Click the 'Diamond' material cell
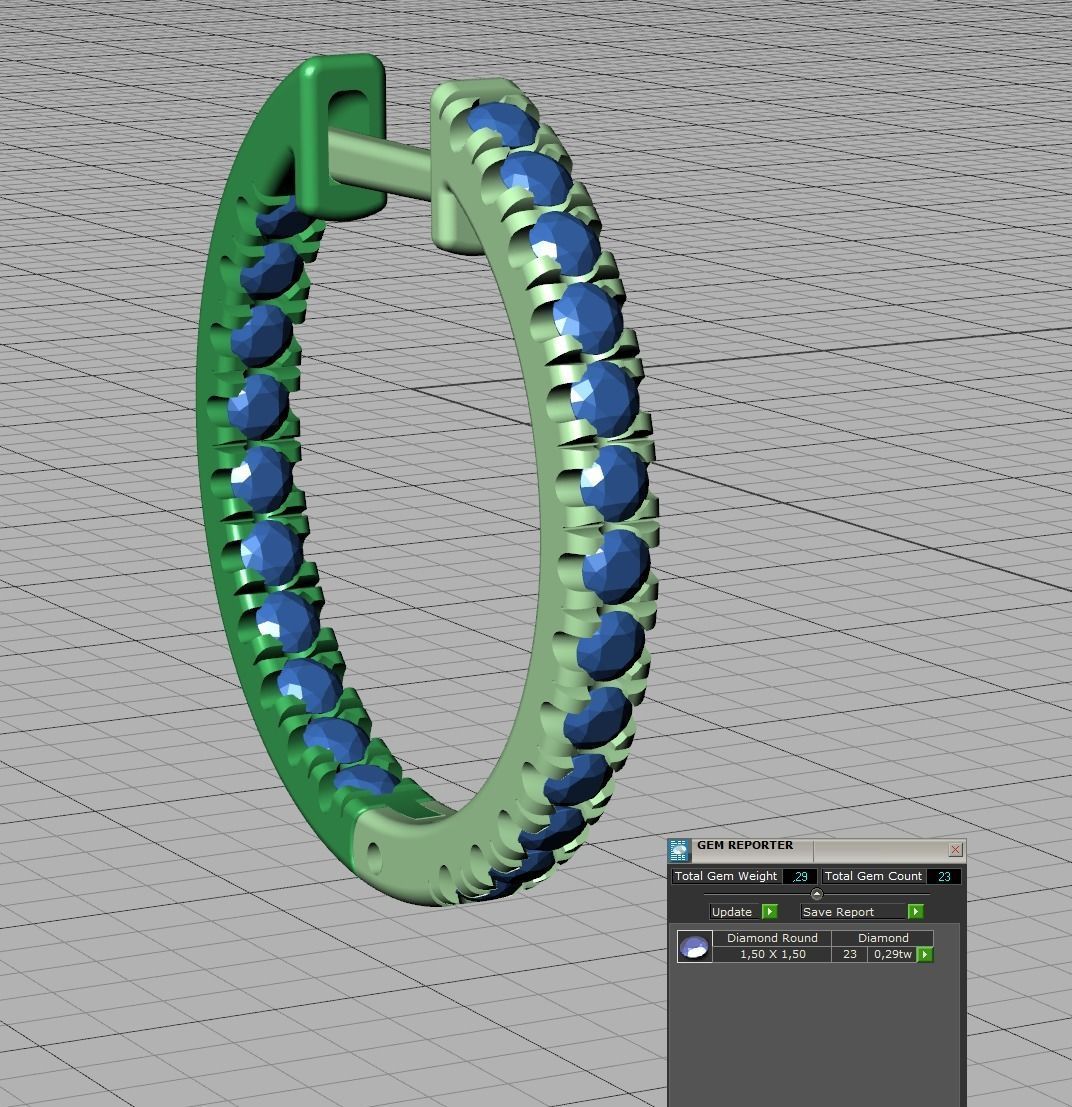Image resolution: width=1072 pixels, height=1107 pixels. tap(883, 938)
